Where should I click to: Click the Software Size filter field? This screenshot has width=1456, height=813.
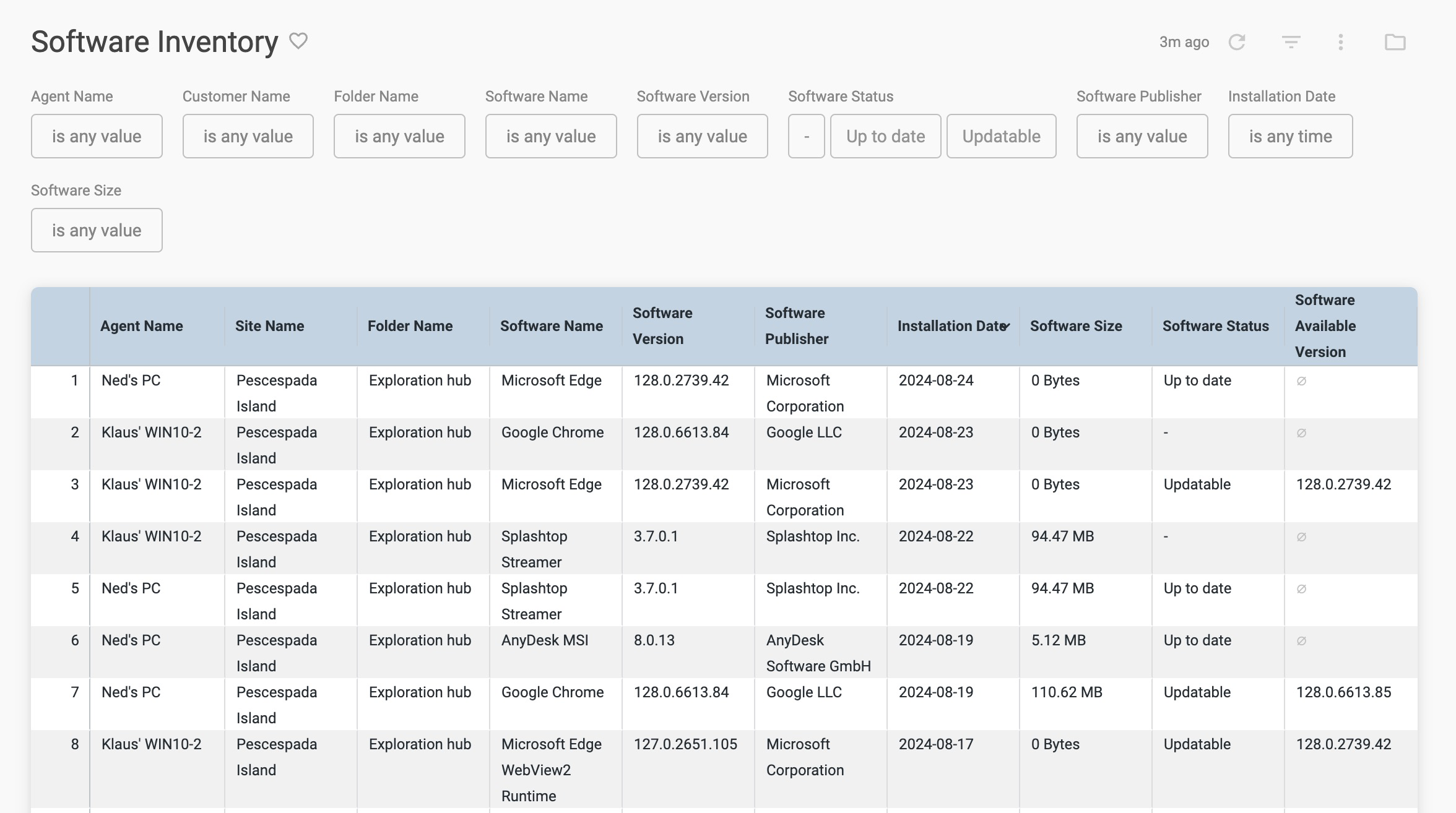[x=97, y=230]
